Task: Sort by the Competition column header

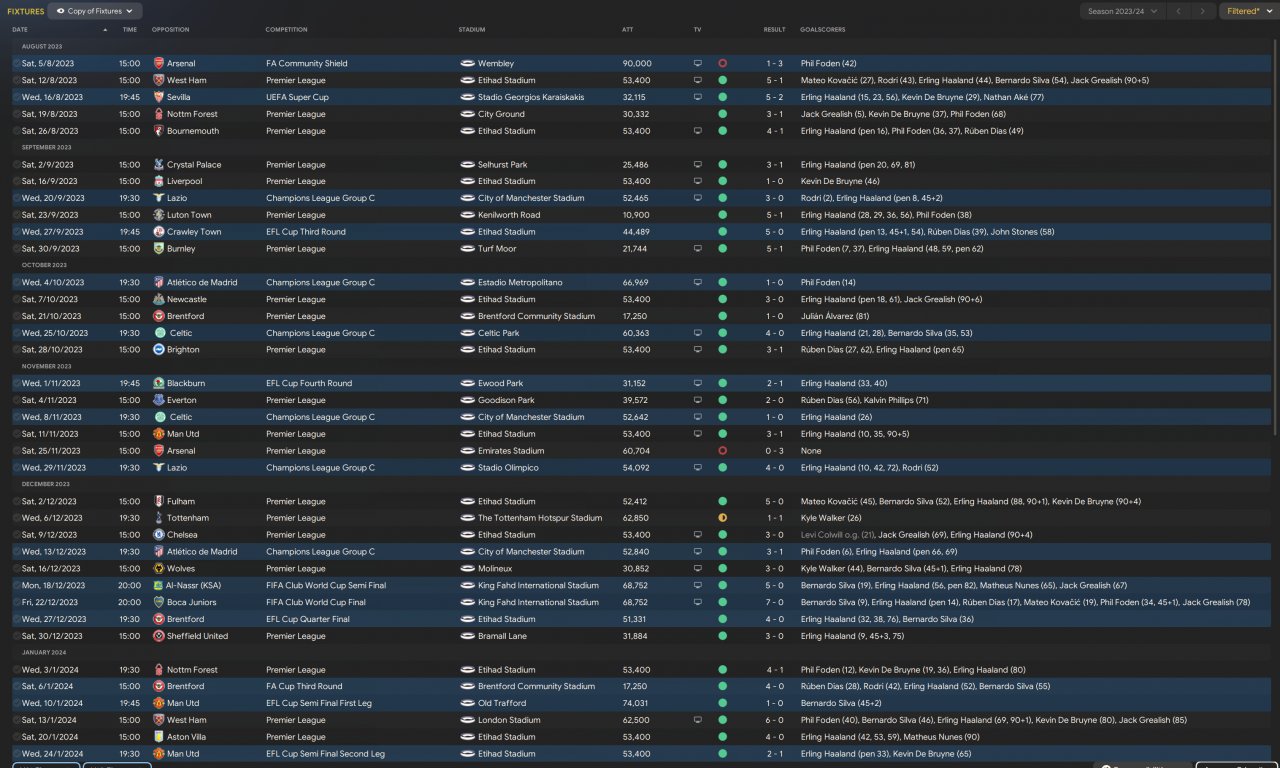Action: click(287, 30)
